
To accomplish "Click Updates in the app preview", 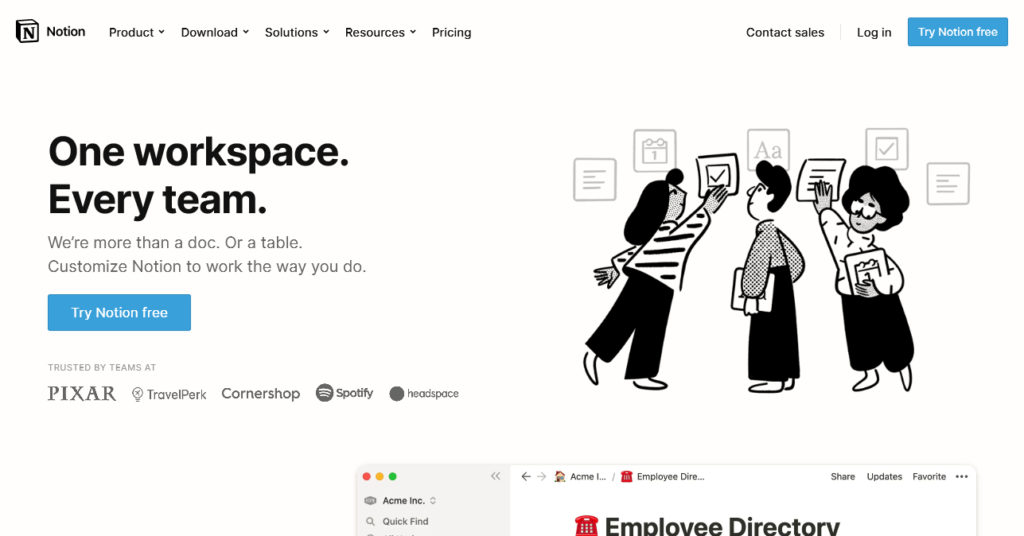I will click(x=884, y=477).
